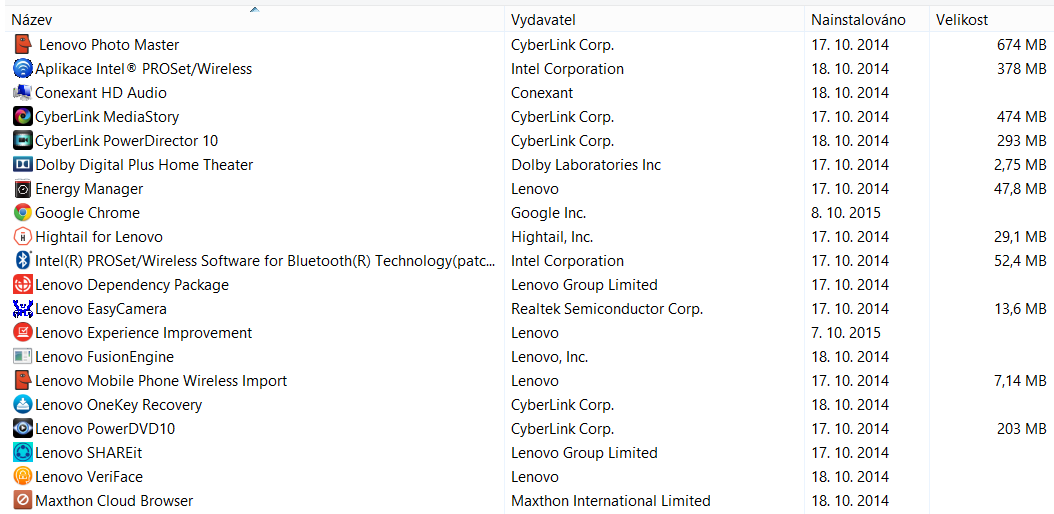This screenshot has height=514, width=1054.
Task: Click the Lenovo Photo Master icon
Action: (x=23, y=44)
